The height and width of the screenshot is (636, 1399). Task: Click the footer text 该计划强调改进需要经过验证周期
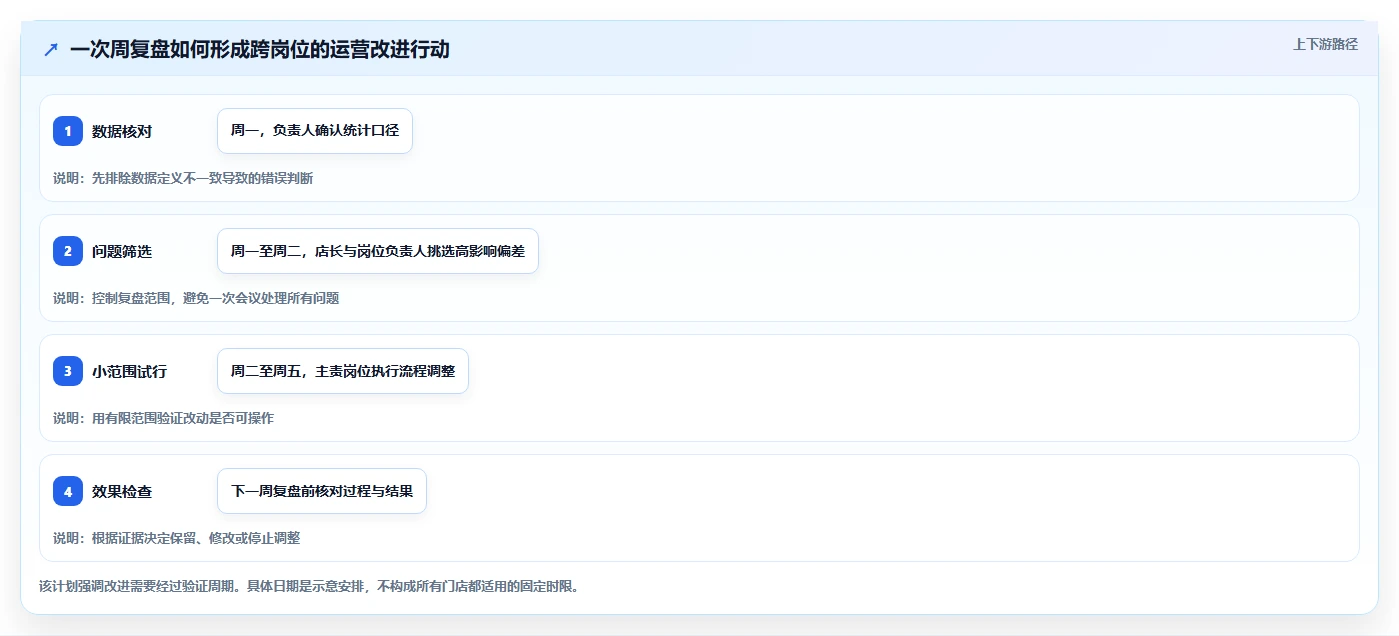point(139,586)
